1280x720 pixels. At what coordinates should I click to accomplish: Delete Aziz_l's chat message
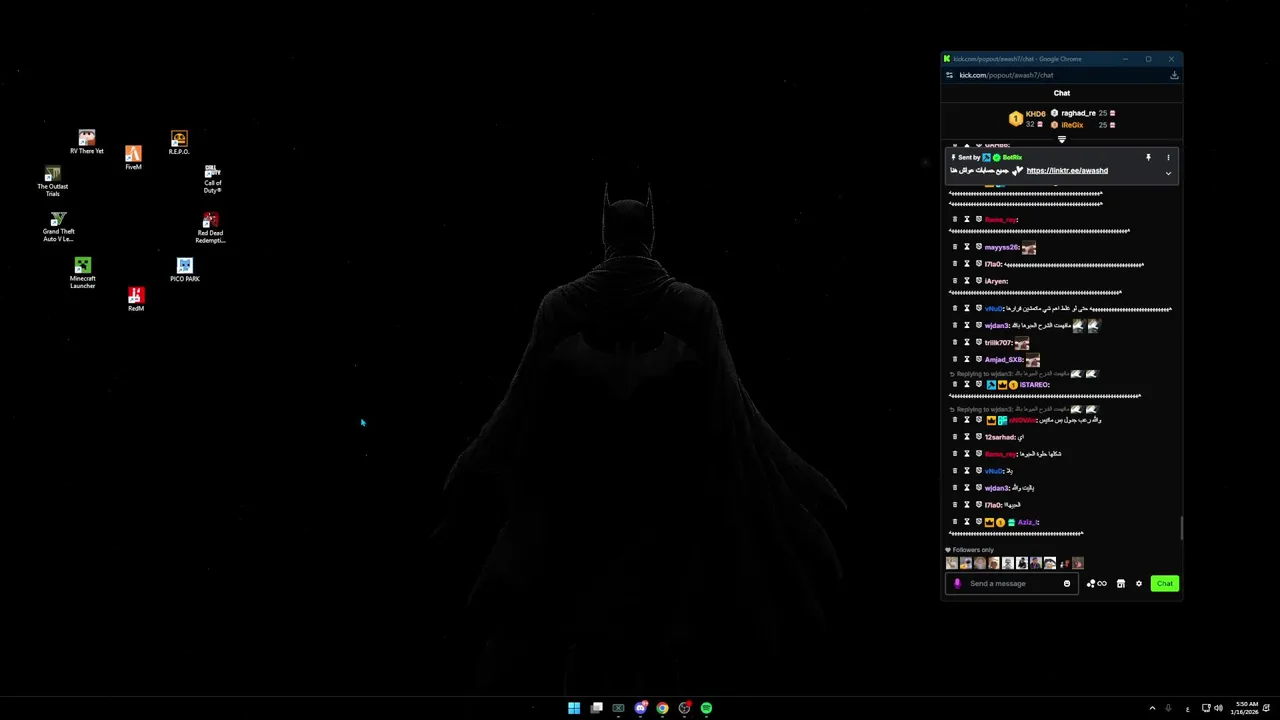pos(955,522)
